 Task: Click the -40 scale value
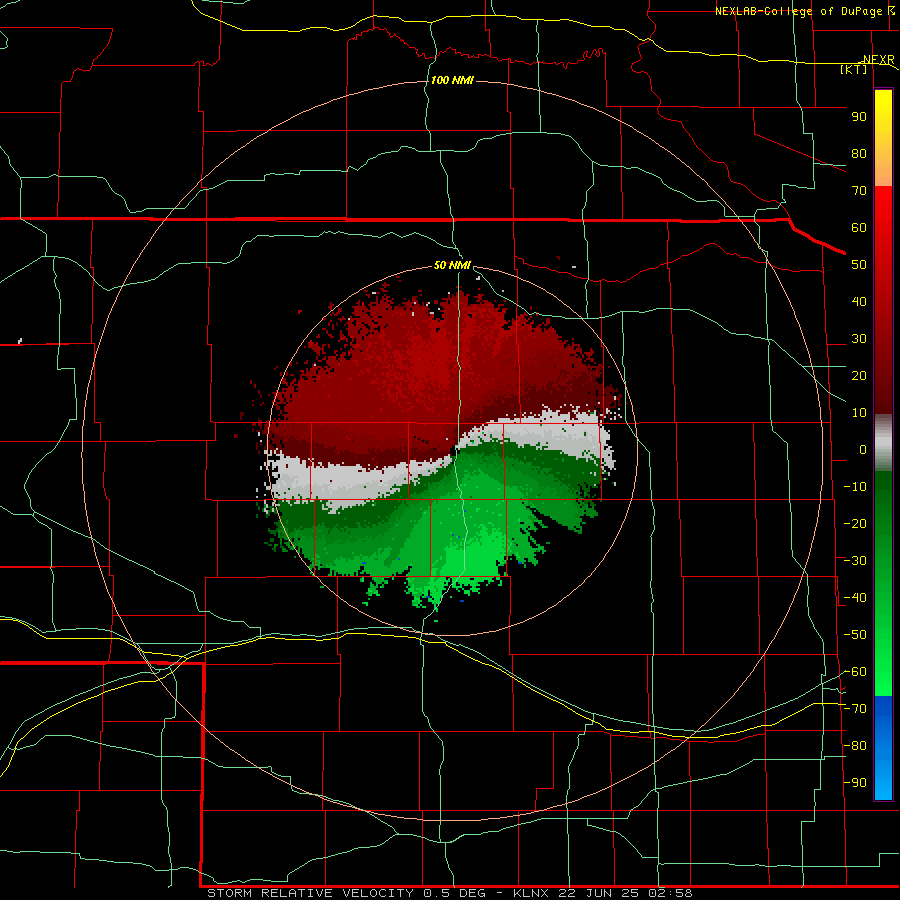855,598
